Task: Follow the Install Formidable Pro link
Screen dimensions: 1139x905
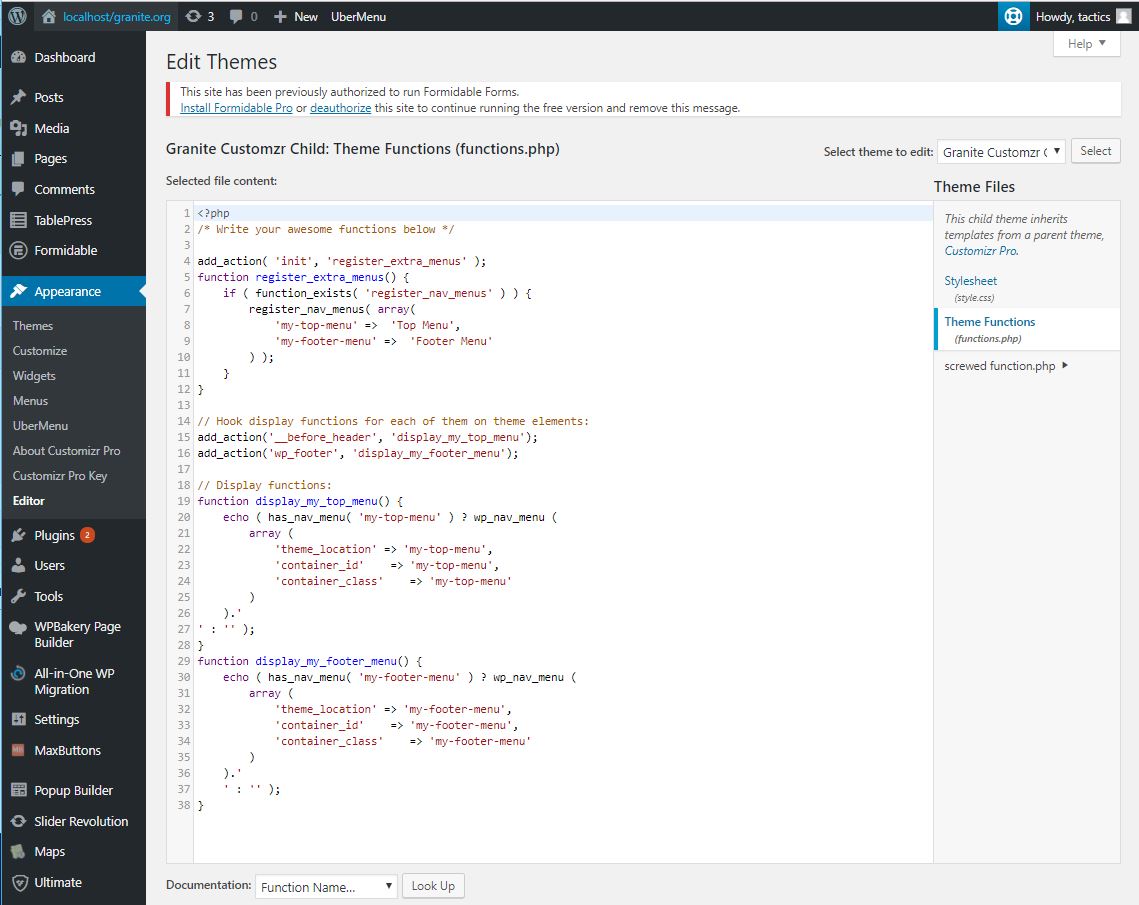Action: (x=236, y=108)
